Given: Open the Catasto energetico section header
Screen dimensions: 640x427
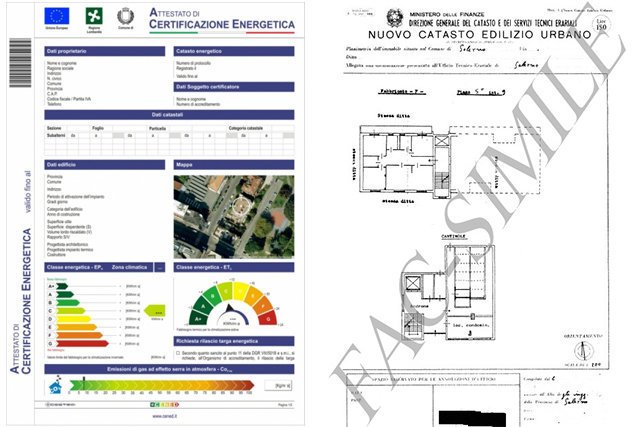Looking at the screenshot, I should tap(234, 51).
